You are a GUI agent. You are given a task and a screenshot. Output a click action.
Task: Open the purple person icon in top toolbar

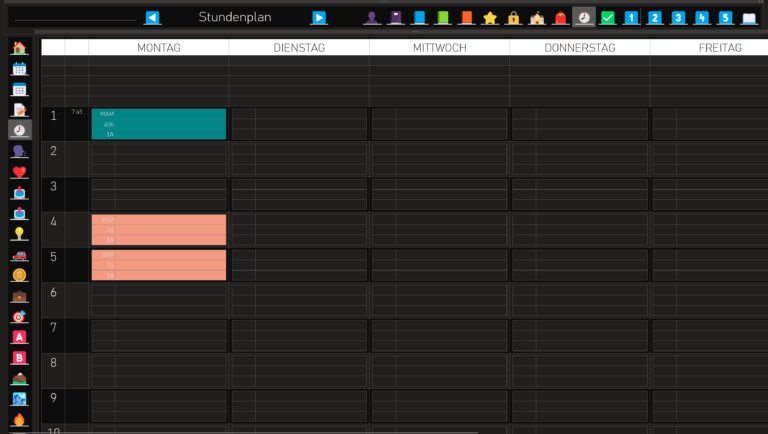372,18
